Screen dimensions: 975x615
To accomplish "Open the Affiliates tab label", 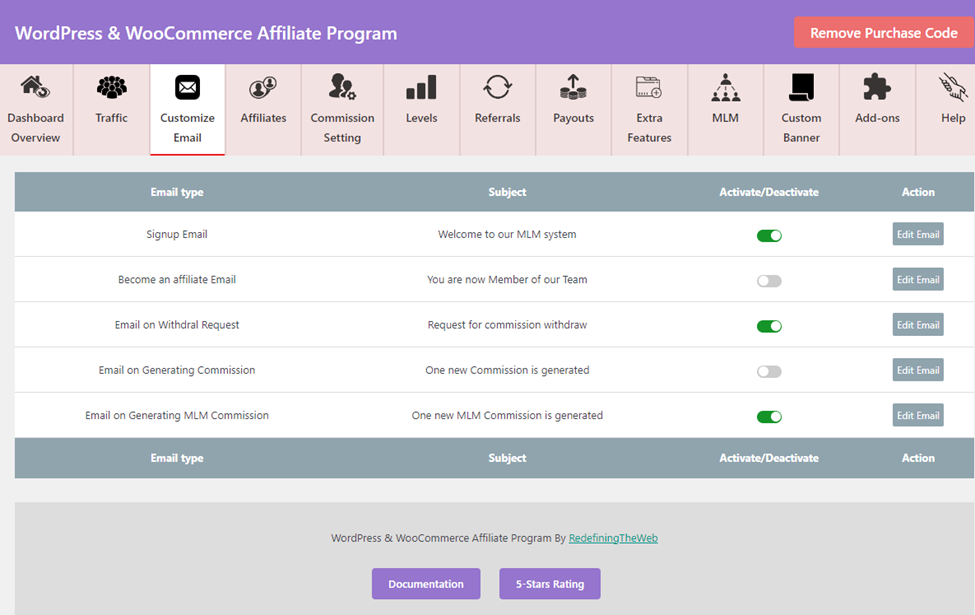I will pos(263,118).
